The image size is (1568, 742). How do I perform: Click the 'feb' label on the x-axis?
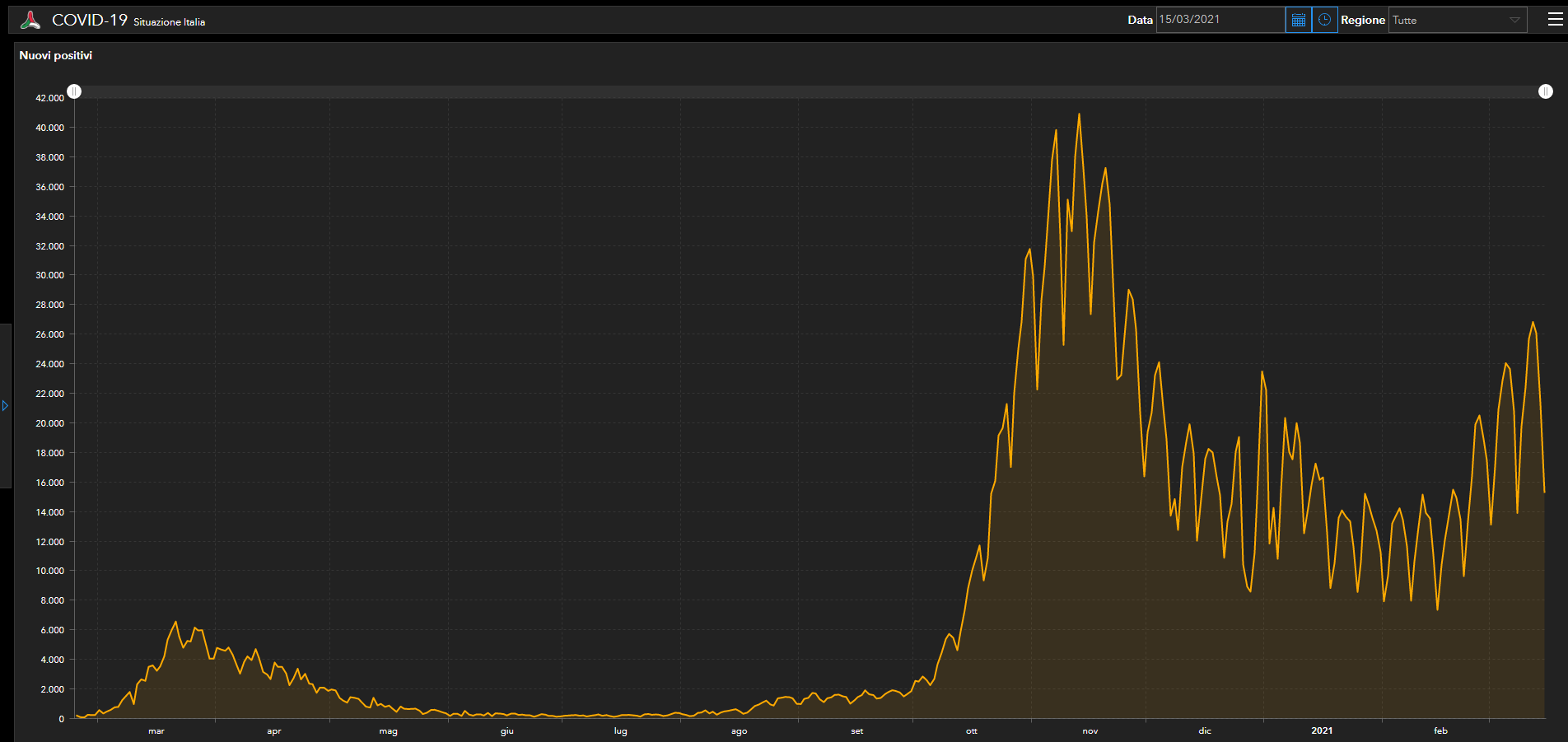[x=1440, y=731]
